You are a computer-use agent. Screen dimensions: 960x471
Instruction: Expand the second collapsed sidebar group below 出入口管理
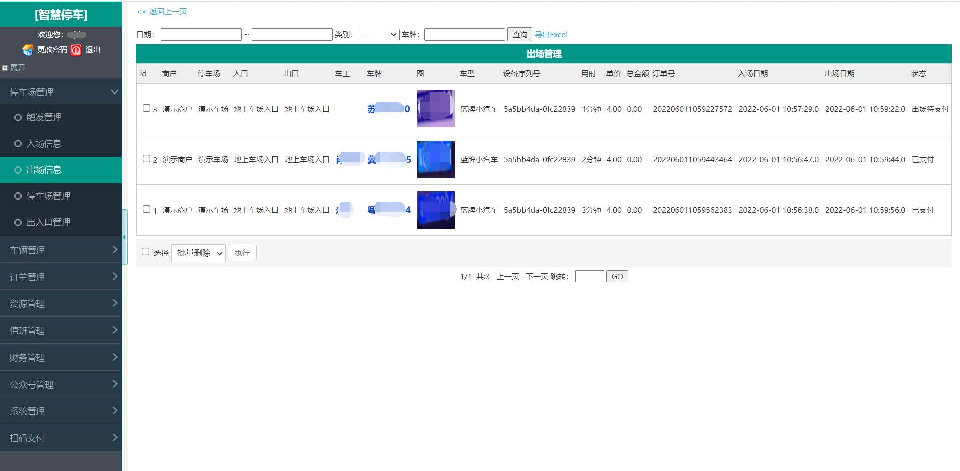coord(61,277)
